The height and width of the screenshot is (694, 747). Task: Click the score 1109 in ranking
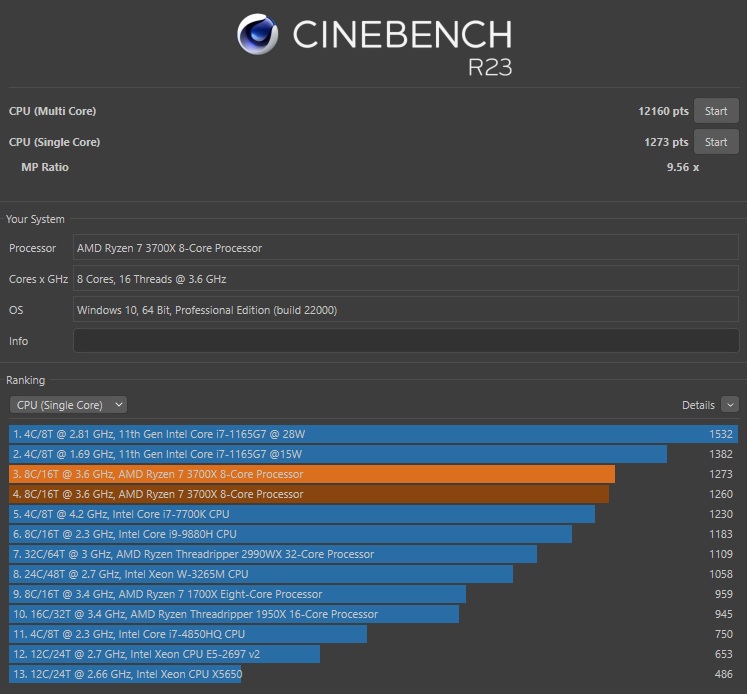point(720,554)
